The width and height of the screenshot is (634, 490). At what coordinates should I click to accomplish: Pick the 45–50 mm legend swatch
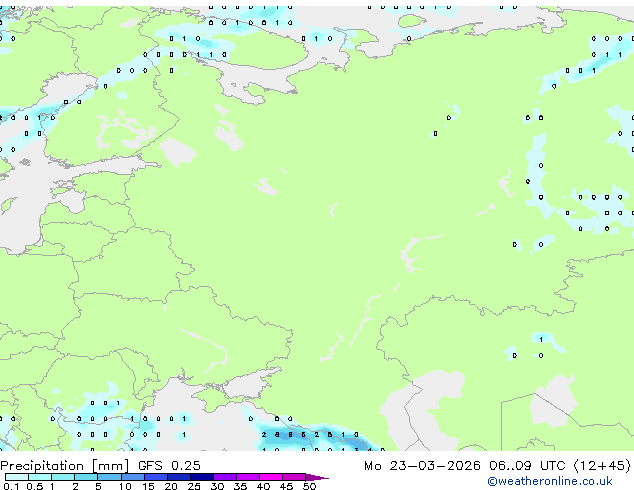tap(294, 477)
